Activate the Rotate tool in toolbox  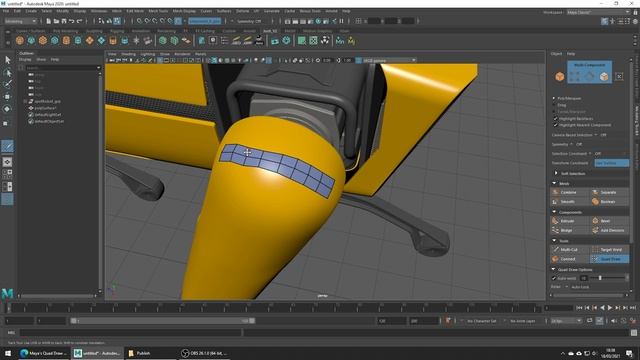pos(7,109)
